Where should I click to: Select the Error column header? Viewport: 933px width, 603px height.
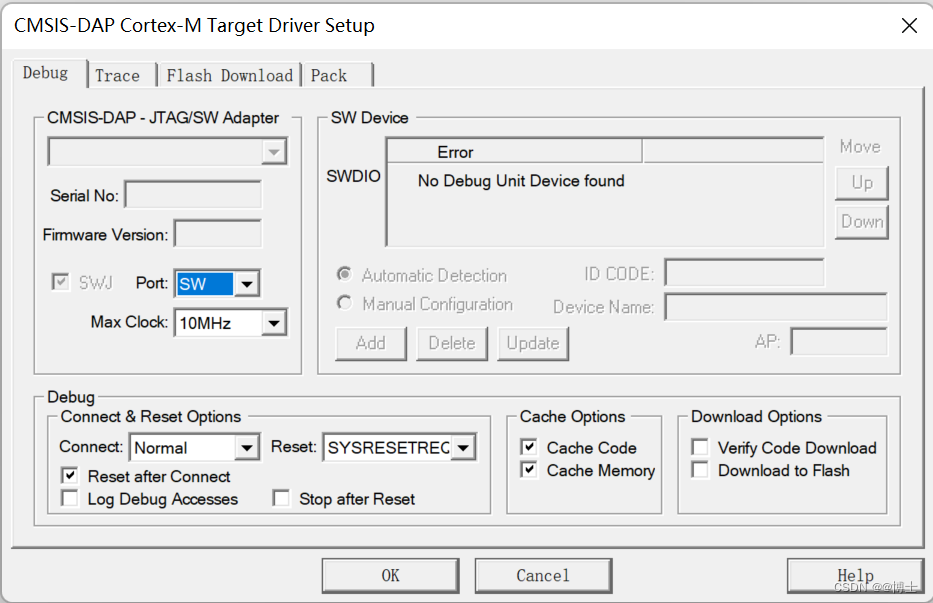(x=514, y=152)
